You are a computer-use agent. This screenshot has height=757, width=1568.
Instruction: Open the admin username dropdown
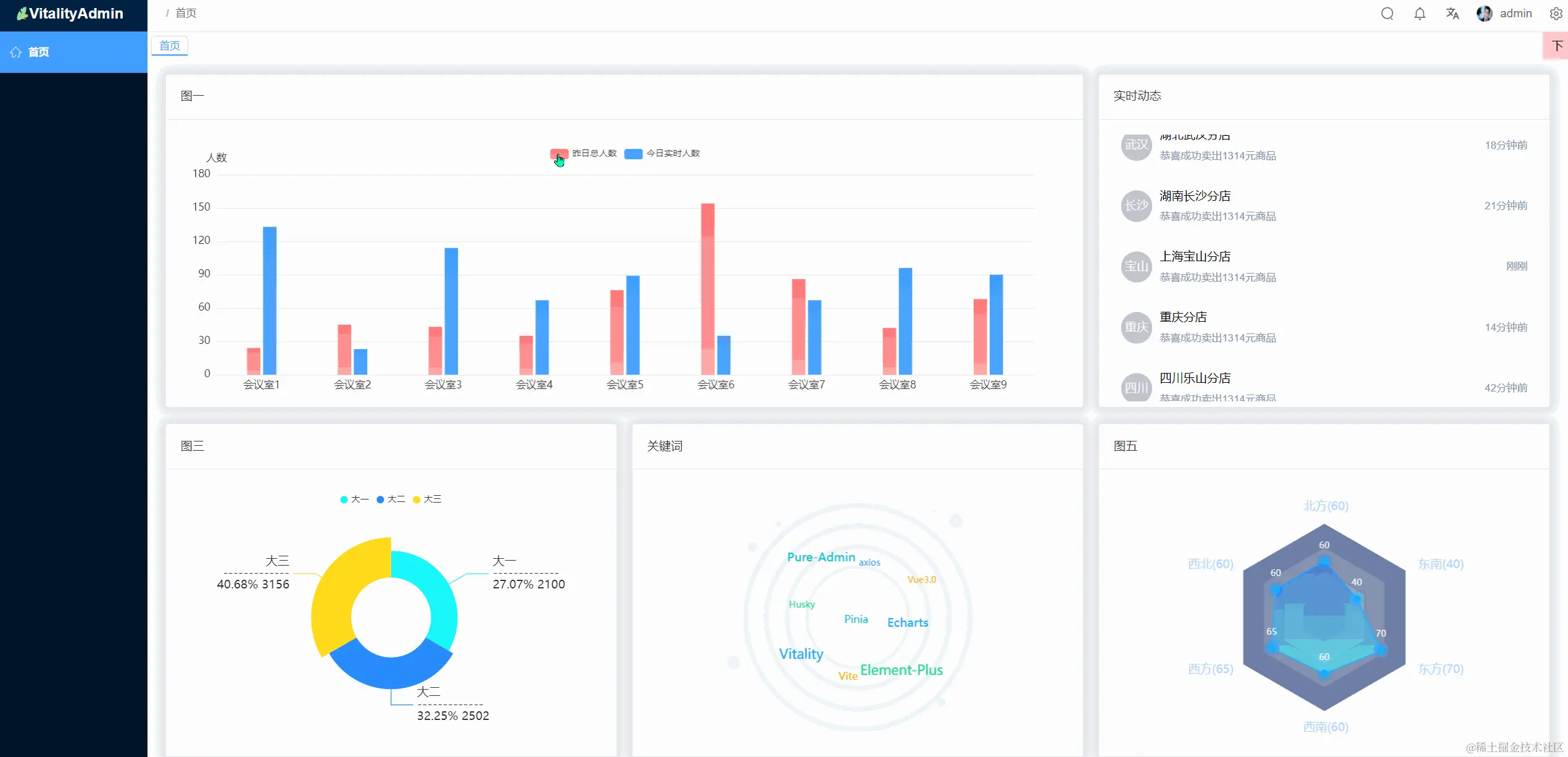click(x=1516, y=14)
